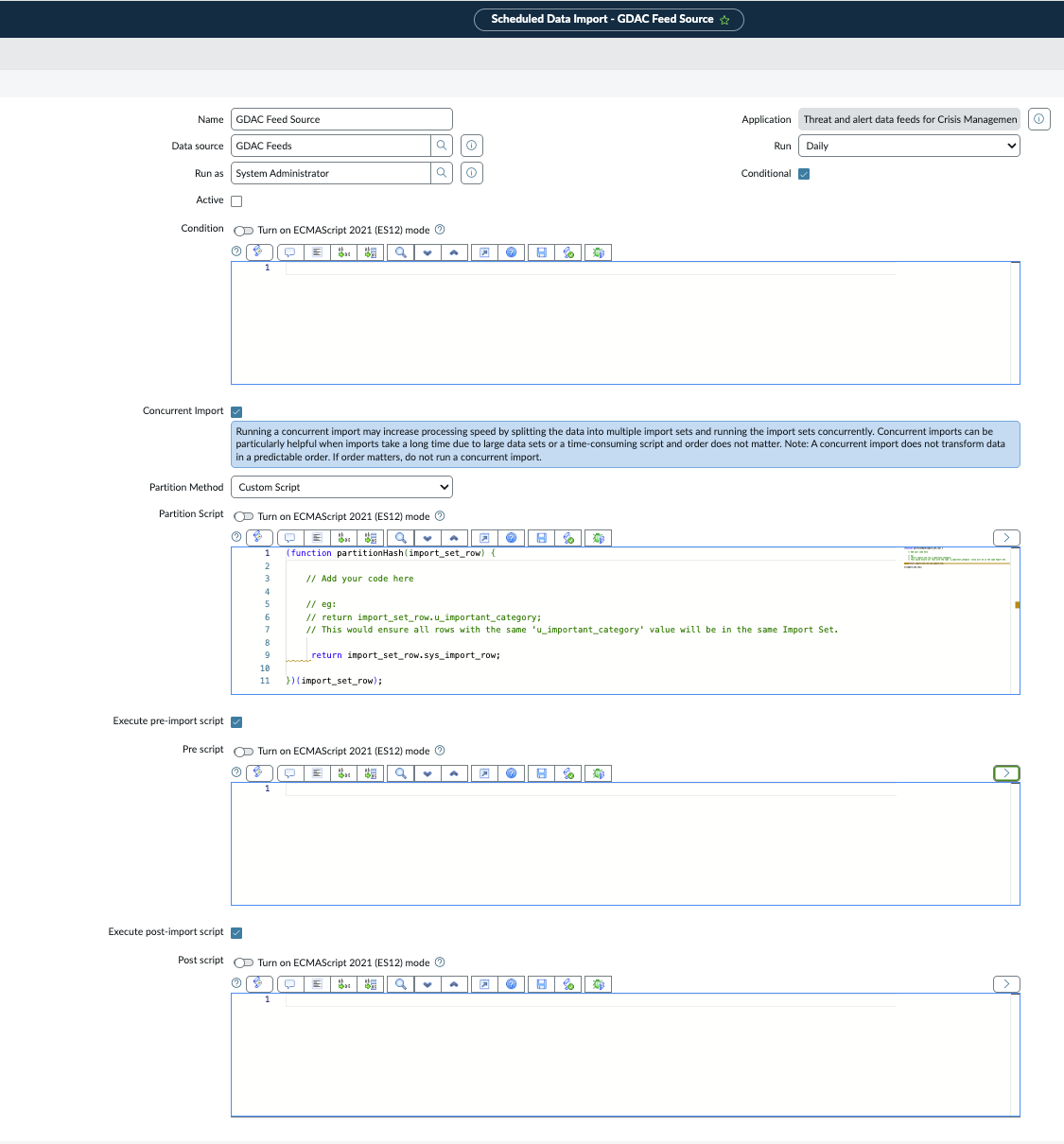Viewport: 1064px width, 1144px height.
Task: Open Partition Method dropdown showing Custom Script
Action: [341, 487]
